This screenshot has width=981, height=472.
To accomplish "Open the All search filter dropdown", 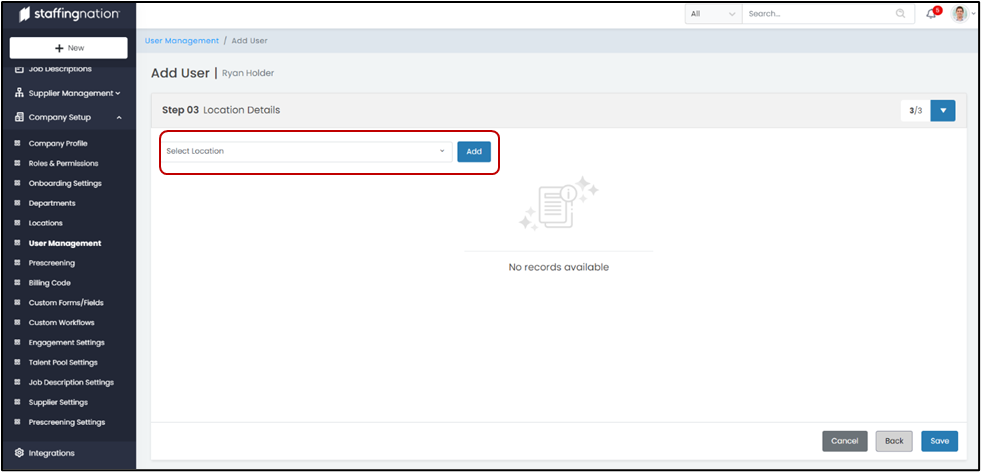I will [713, 14].
